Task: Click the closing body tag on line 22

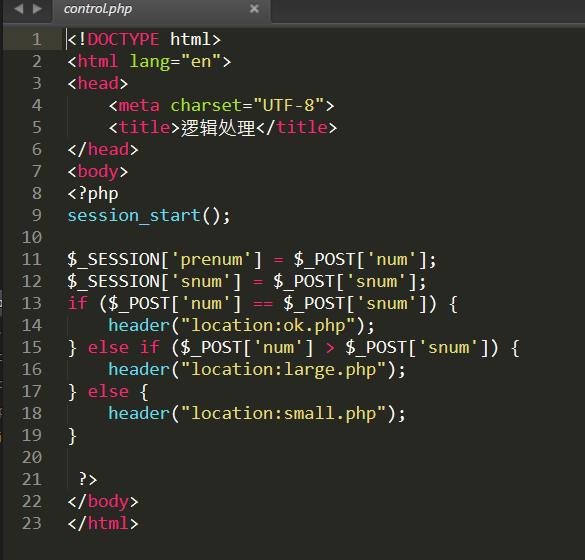Action: click(x=103, y=501)
